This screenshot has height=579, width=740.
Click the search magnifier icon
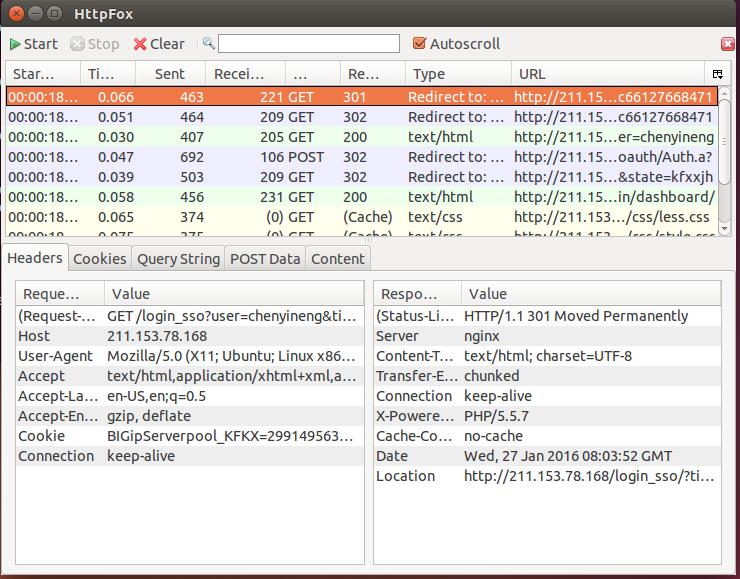click(208, 44)
